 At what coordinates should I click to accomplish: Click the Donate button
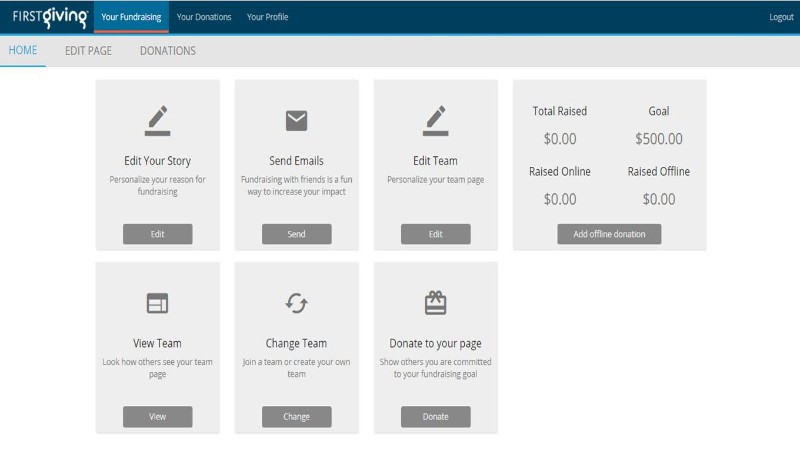tap(436, 417)
